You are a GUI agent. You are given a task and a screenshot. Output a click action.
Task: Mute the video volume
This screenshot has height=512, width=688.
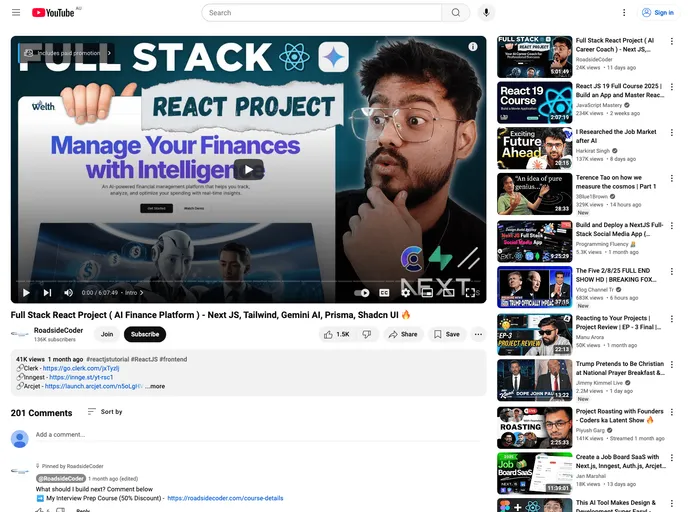pyautogui.click(x=68, y=293)
